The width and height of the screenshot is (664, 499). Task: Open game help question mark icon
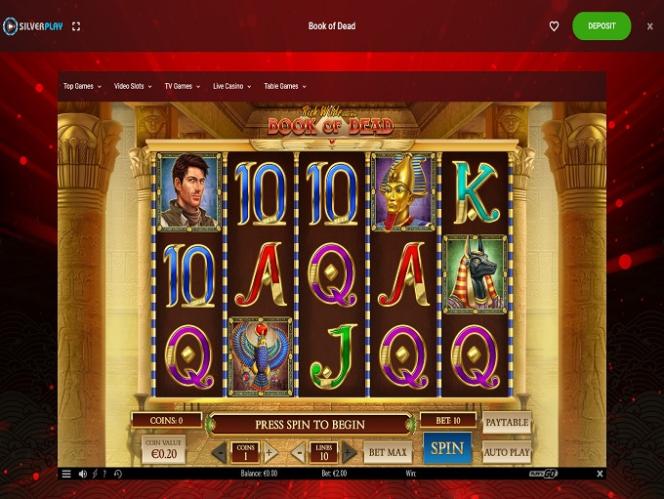[105, 474]
